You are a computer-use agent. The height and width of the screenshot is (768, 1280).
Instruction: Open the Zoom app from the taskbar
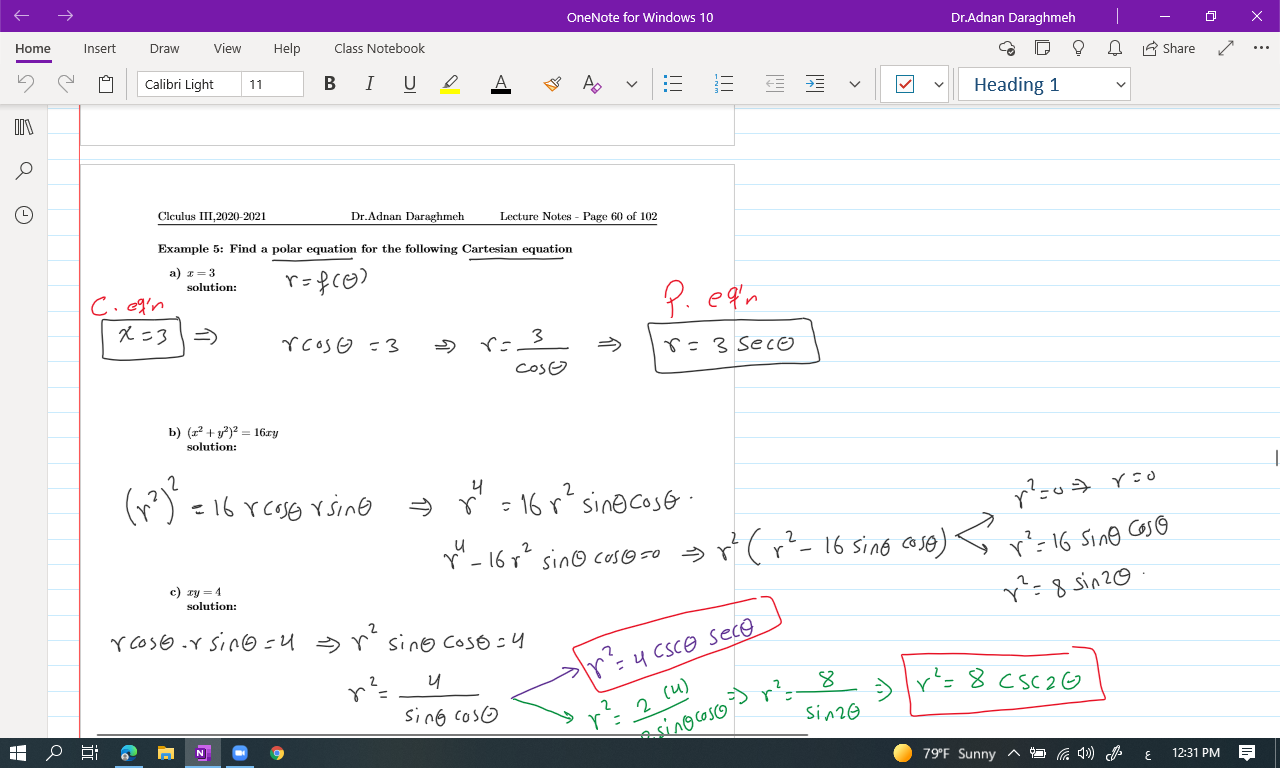click(x=240, y=753)
